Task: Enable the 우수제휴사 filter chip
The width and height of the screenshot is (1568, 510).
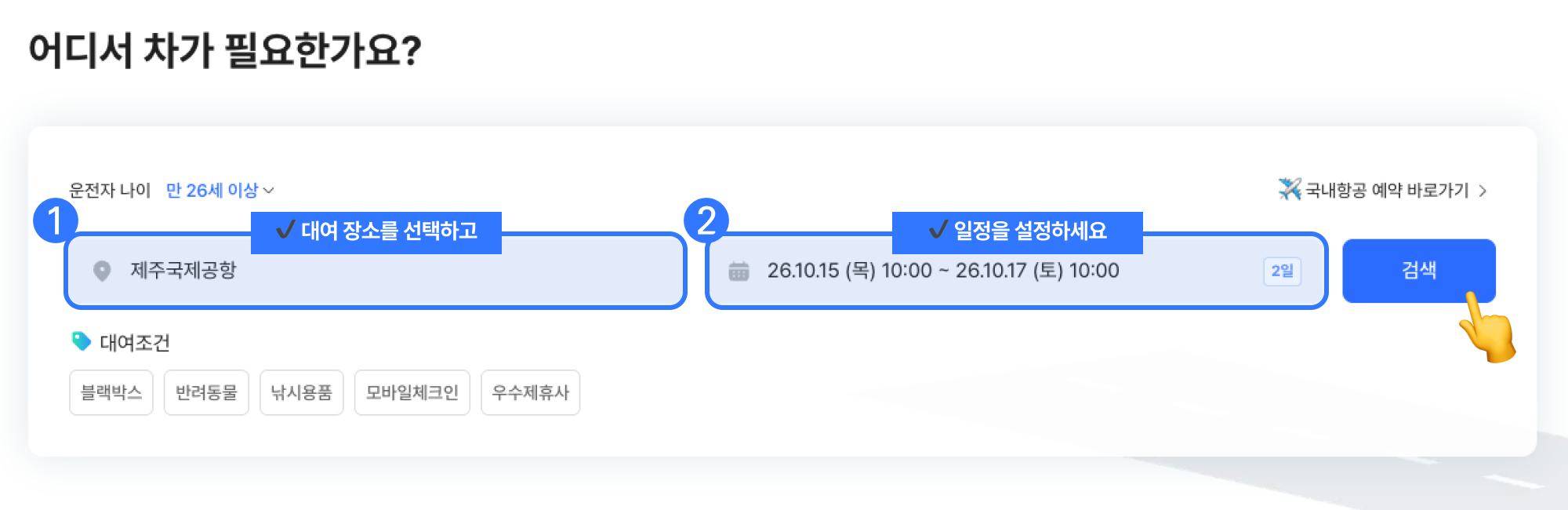Action: (531, 392)
